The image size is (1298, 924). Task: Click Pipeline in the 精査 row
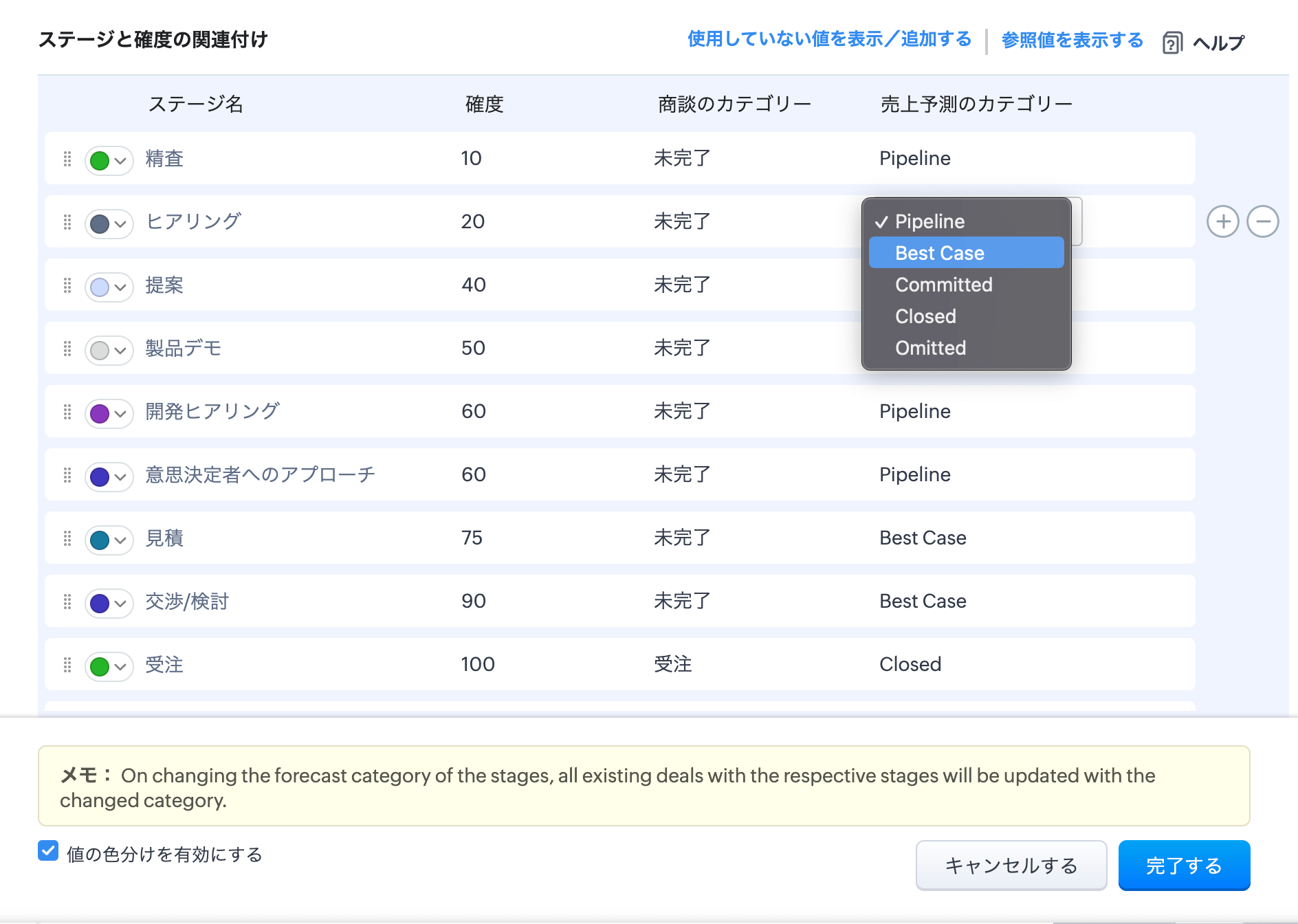point(915,158)
